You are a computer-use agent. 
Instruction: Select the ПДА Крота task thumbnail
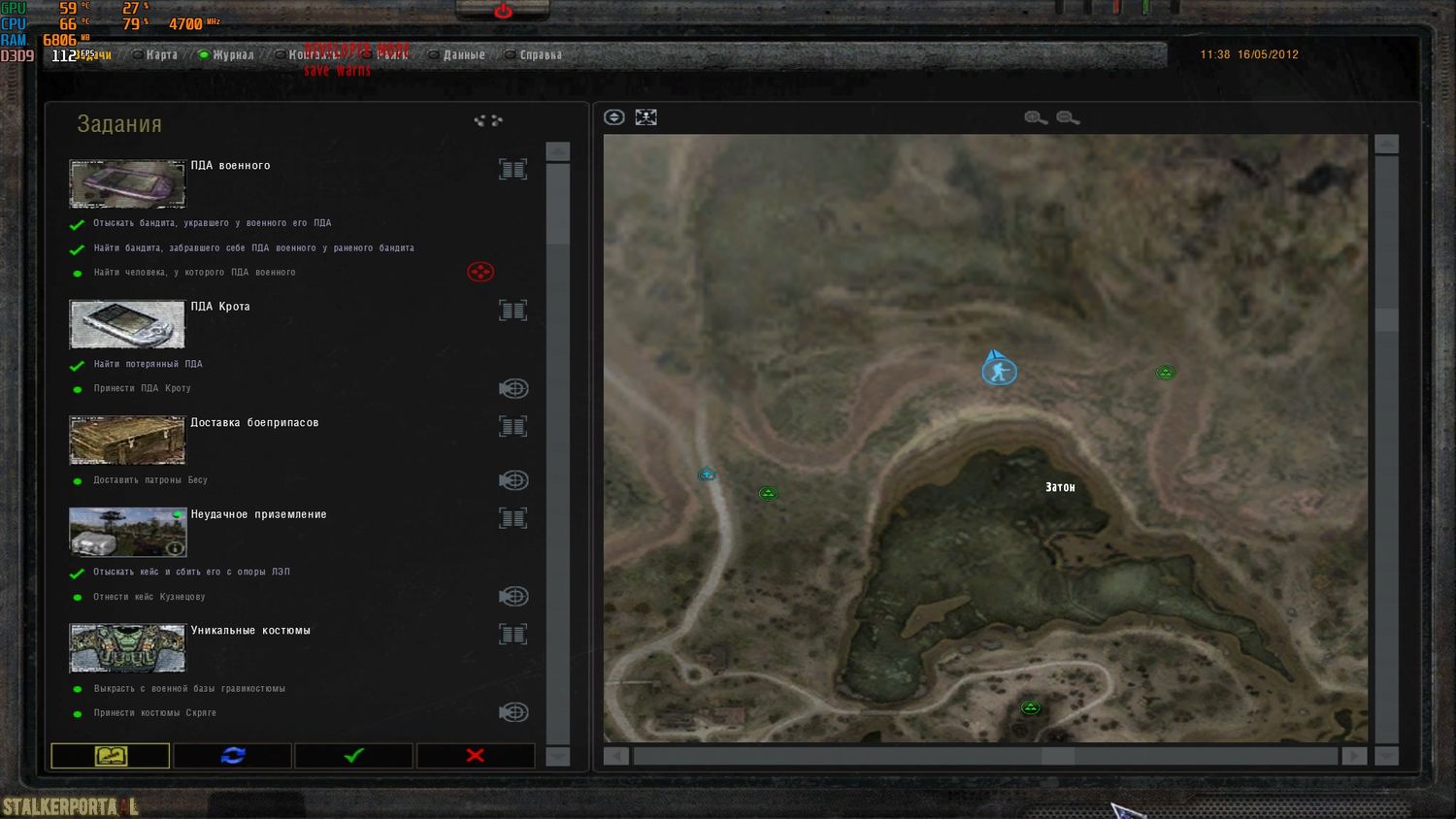(127, 324)
